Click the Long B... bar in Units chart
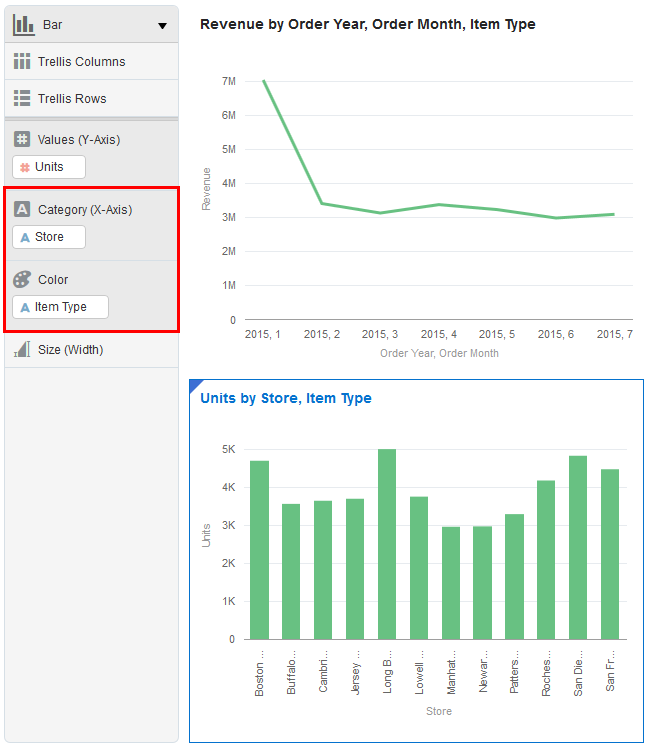This screenshot has height=748, width=648. click(387, 544)
